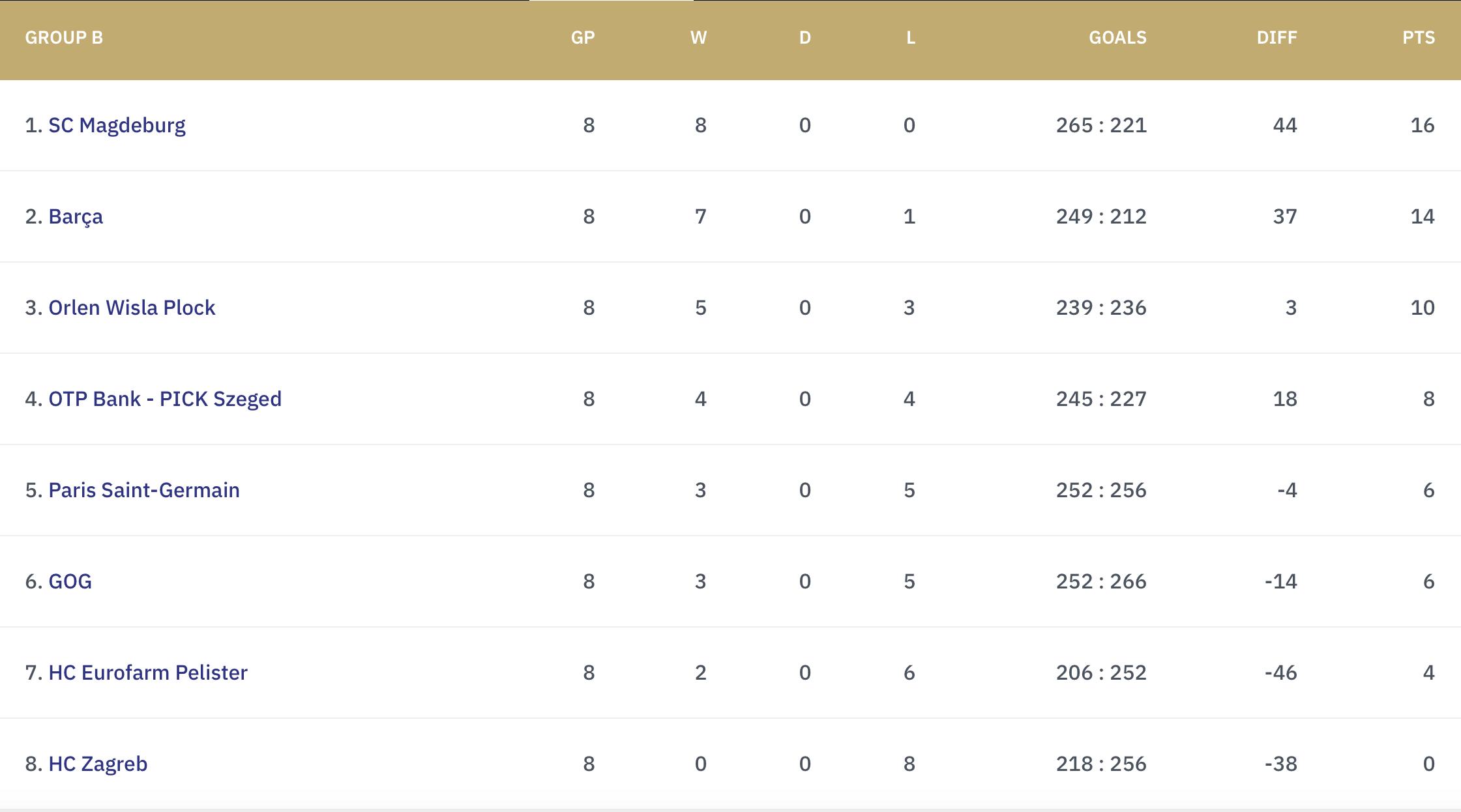1461x812 pixels.
Task: Open HC Eurofarm Pelister team link
Action: point(148,673)
